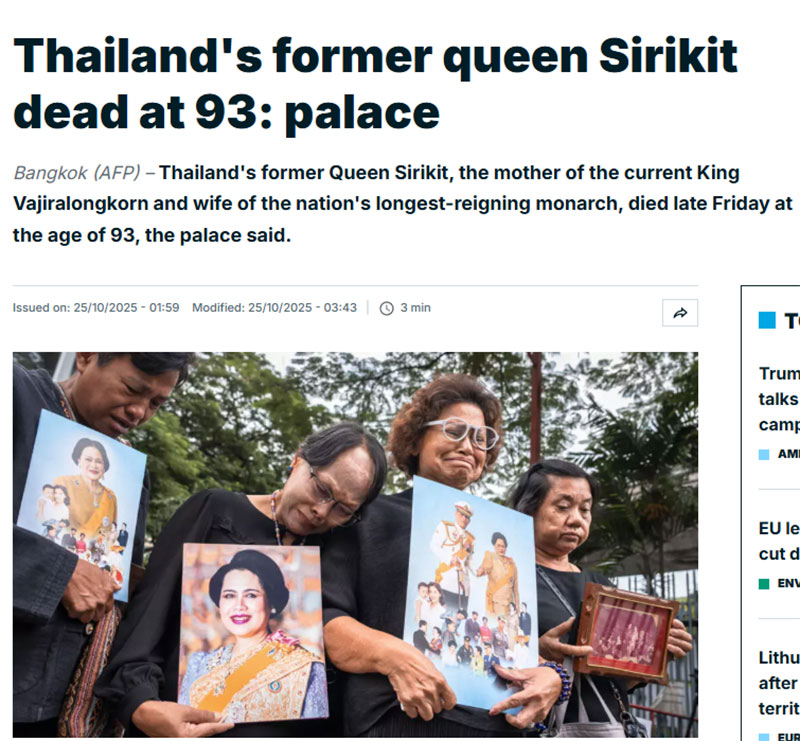Click the light-blue square beside the AM tag
Image resolution: width=800 pixels, height=741 pixels.
(x=764, y=454)
